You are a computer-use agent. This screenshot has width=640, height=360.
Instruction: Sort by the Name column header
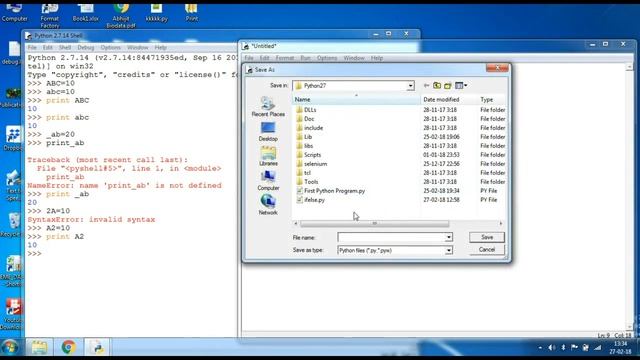(356, 100)
